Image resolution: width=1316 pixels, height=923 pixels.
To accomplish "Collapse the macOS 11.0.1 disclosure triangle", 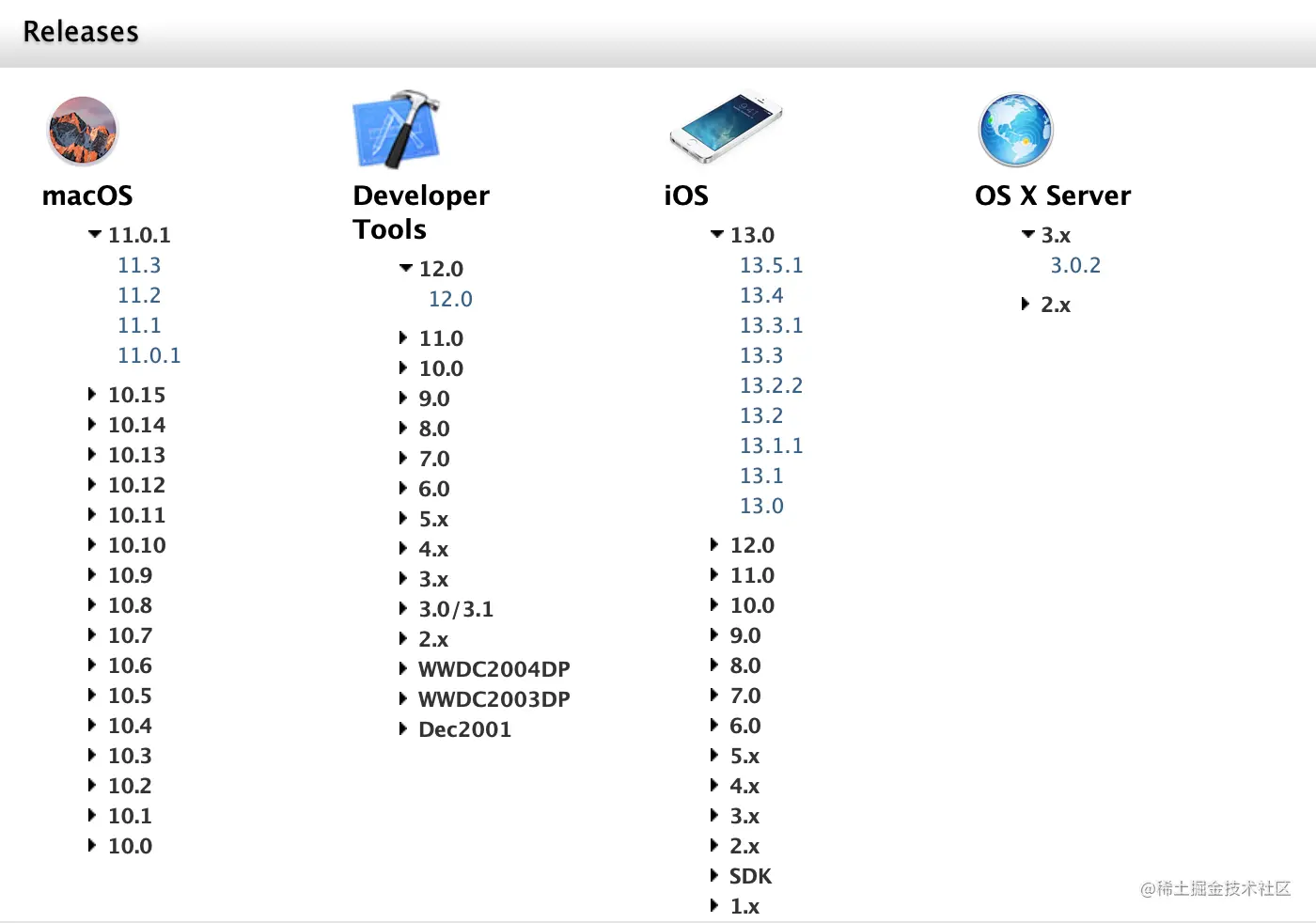I will (x=94, y=234).
